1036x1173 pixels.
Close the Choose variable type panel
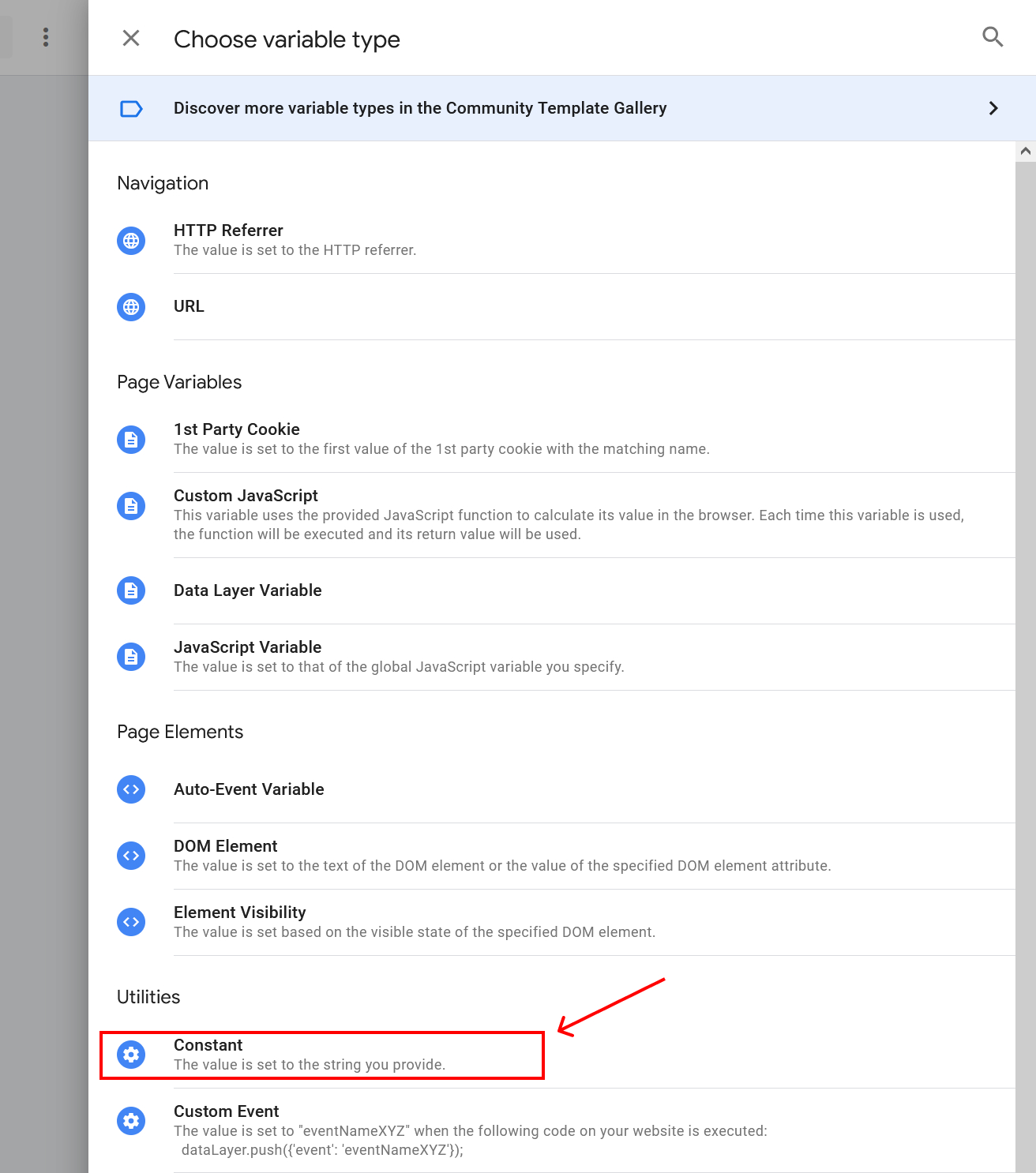(x=131, y=38)
